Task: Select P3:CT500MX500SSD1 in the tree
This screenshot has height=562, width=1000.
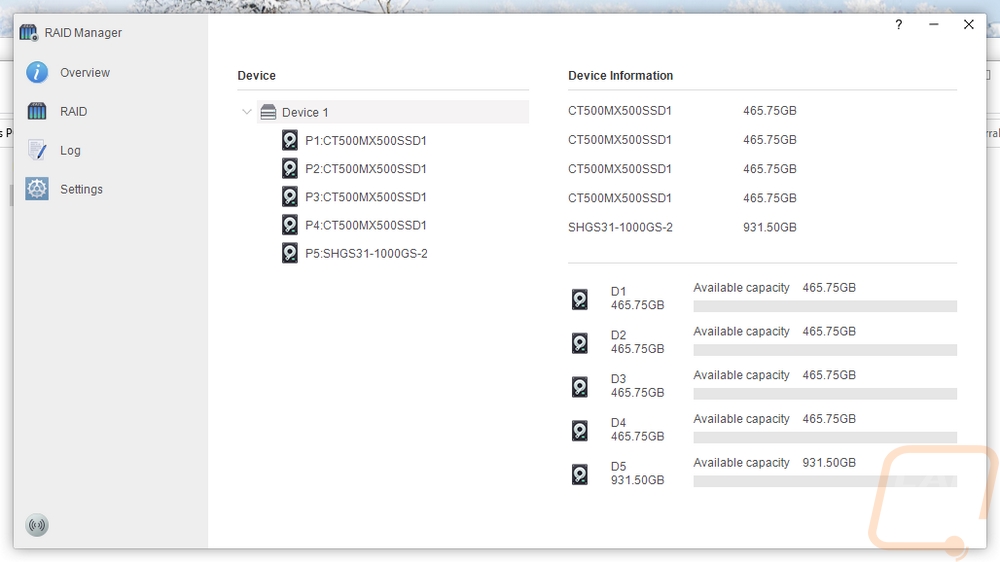Action: 365,196
